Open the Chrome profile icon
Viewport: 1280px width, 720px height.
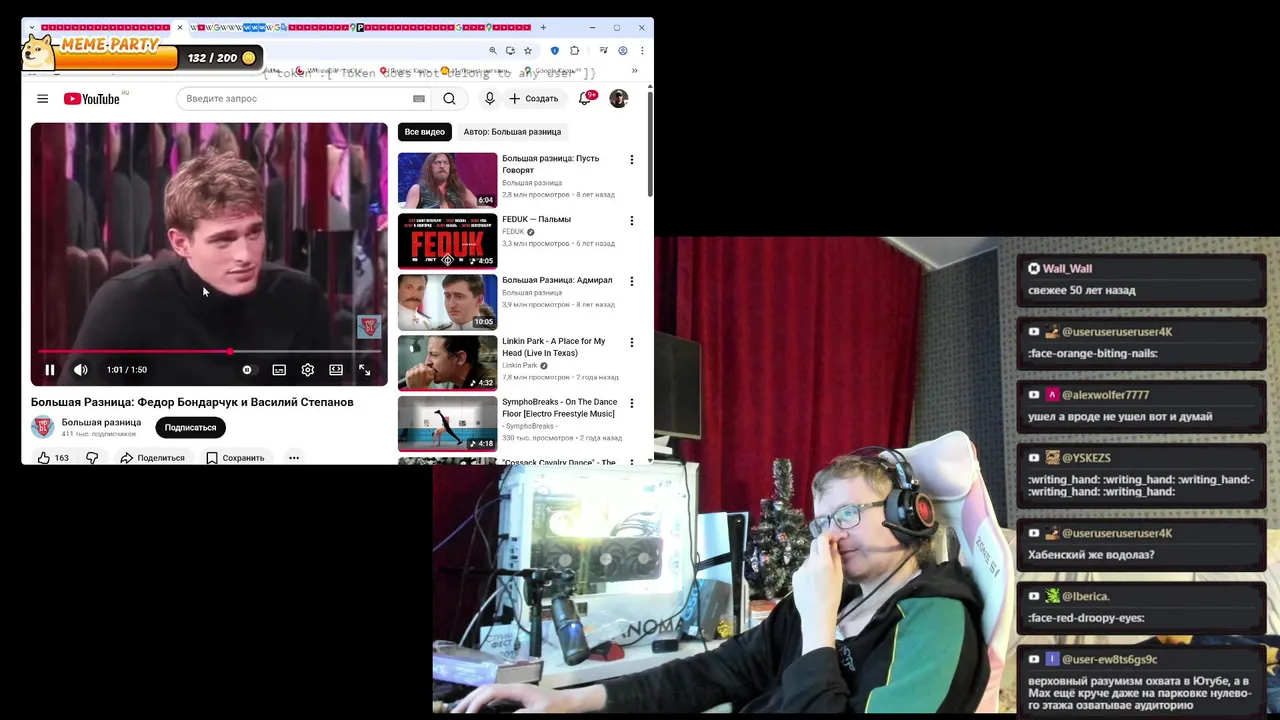point(623,51)
